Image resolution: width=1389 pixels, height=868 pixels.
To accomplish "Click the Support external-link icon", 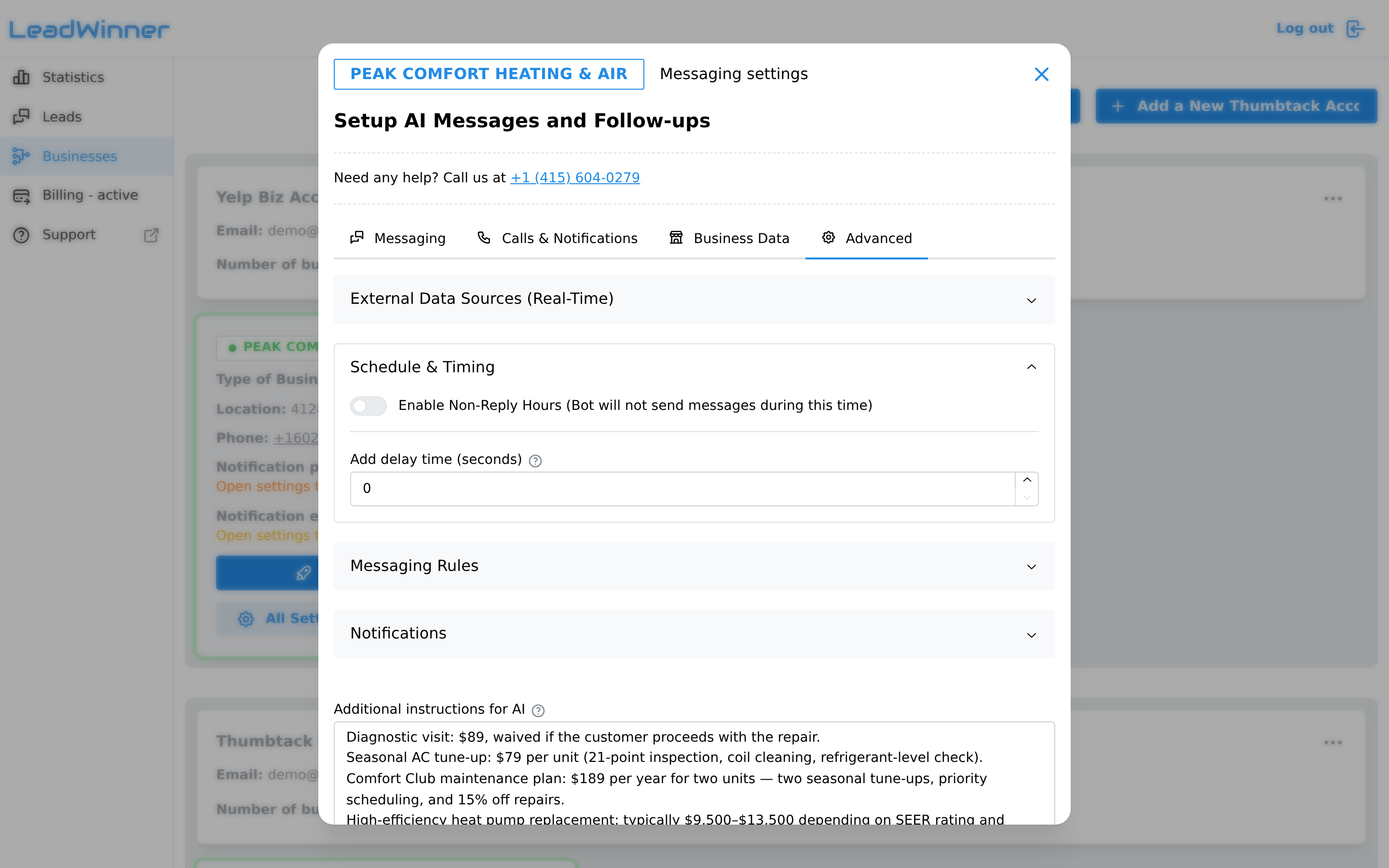I will tap(151, 235).
